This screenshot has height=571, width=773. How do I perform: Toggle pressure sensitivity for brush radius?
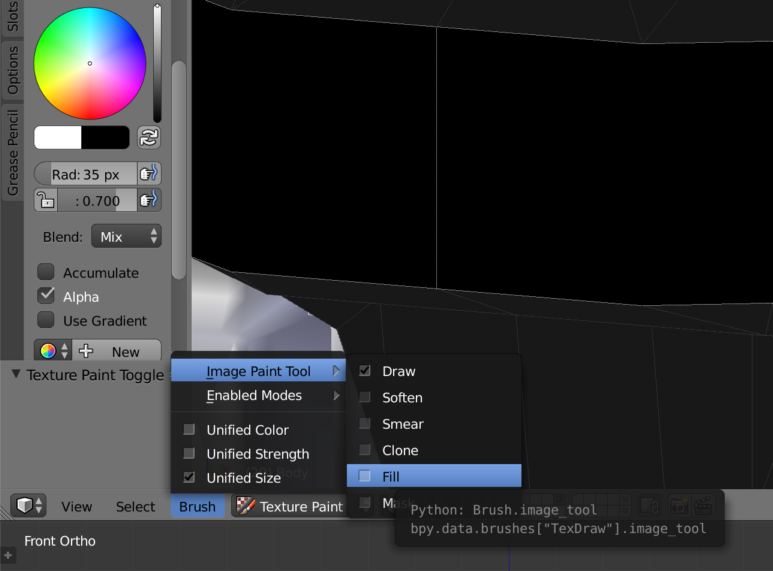[148, 174]
